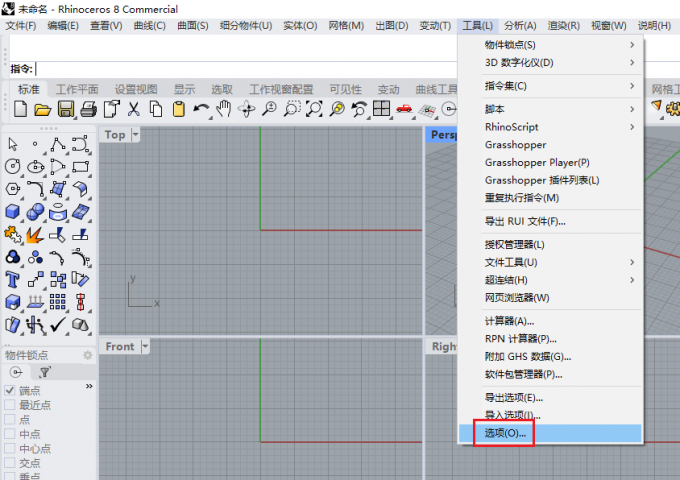Click the 指令 command input field
The width and height of the screenshot is (680, 480).
pyautogui.click(x=245, y=69)
